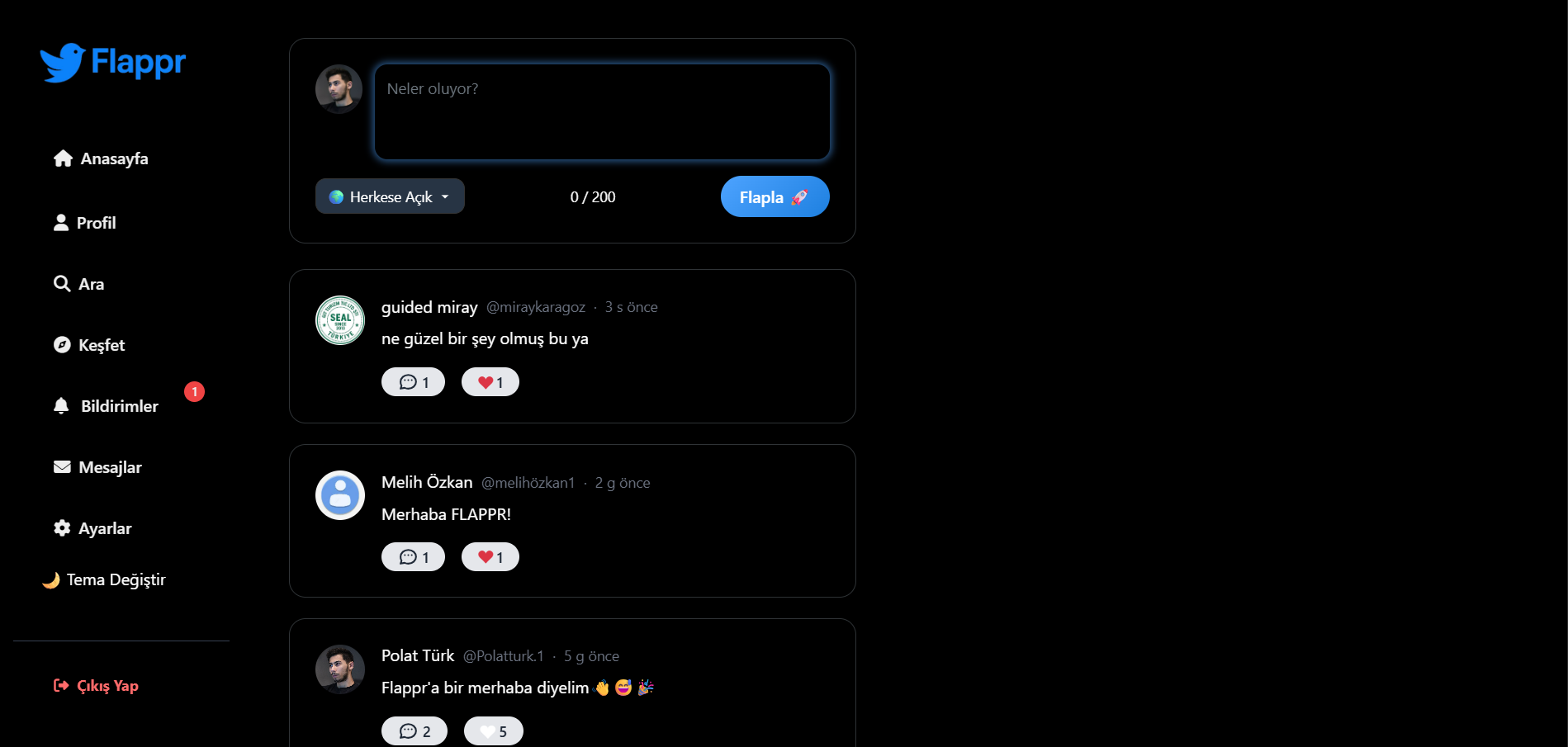The image size is (1568, 747).
Task: Like Polat Türk's post with heart
Action: coord(494,731)
